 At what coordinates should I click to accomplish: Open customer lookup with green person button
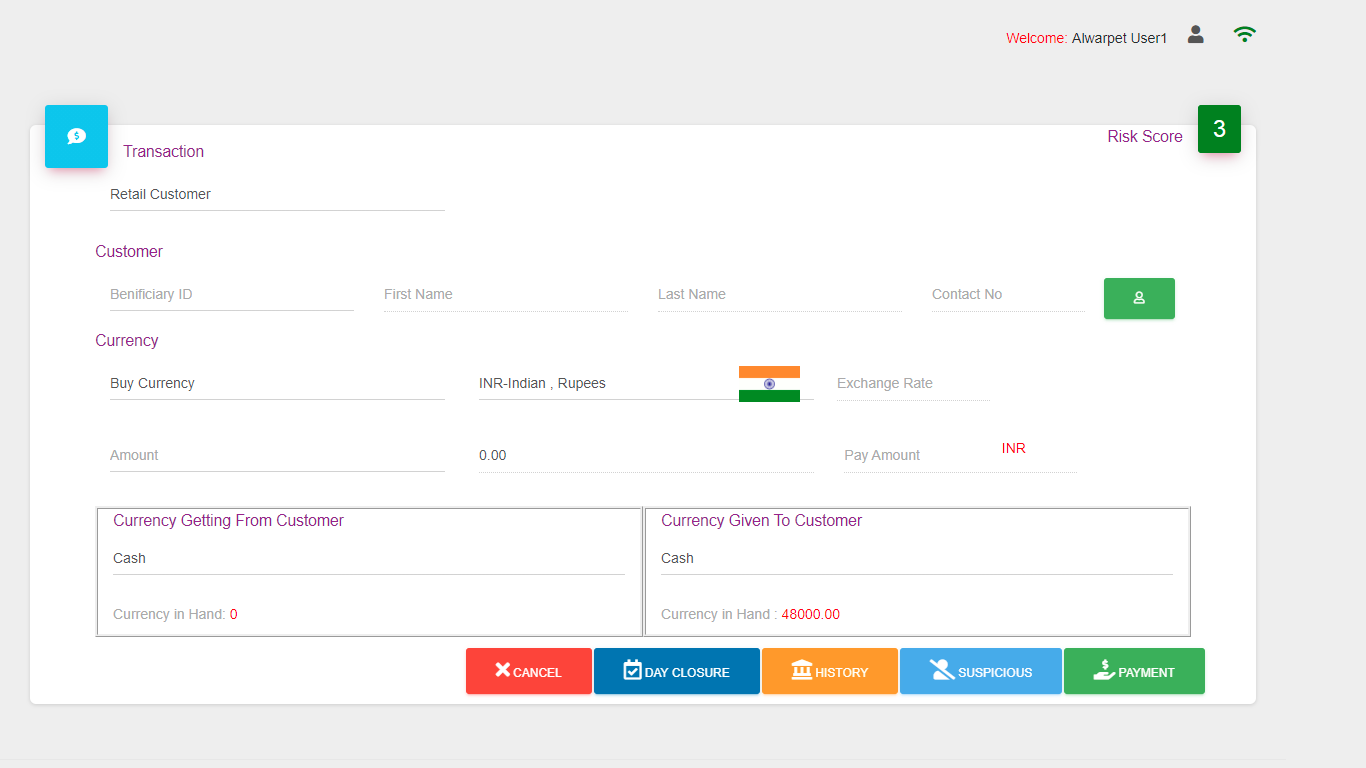[1139, 298]
